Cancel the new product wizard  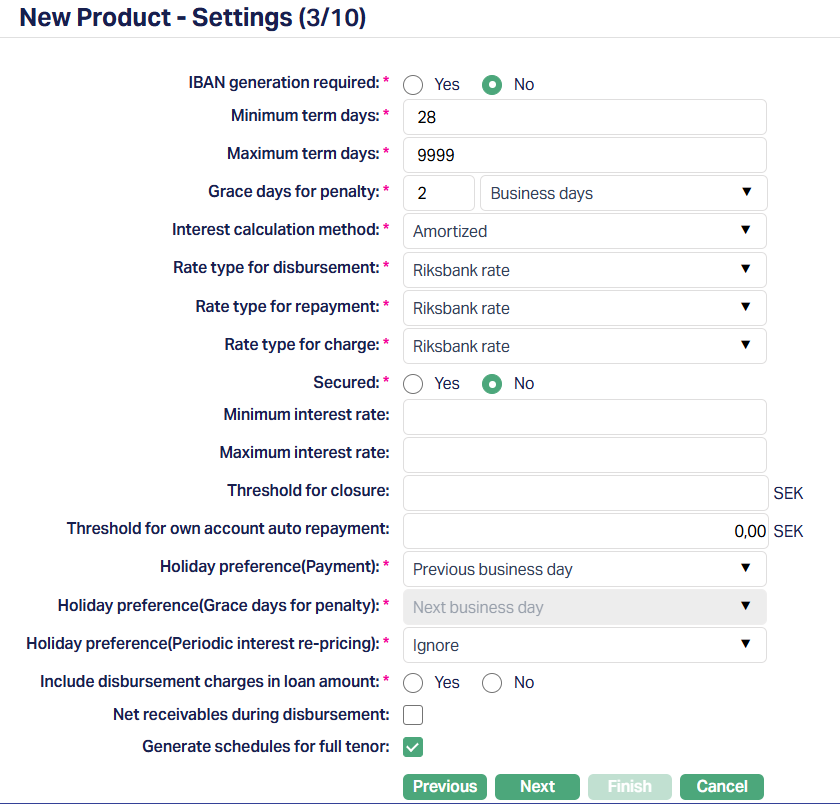pos(722,787)
